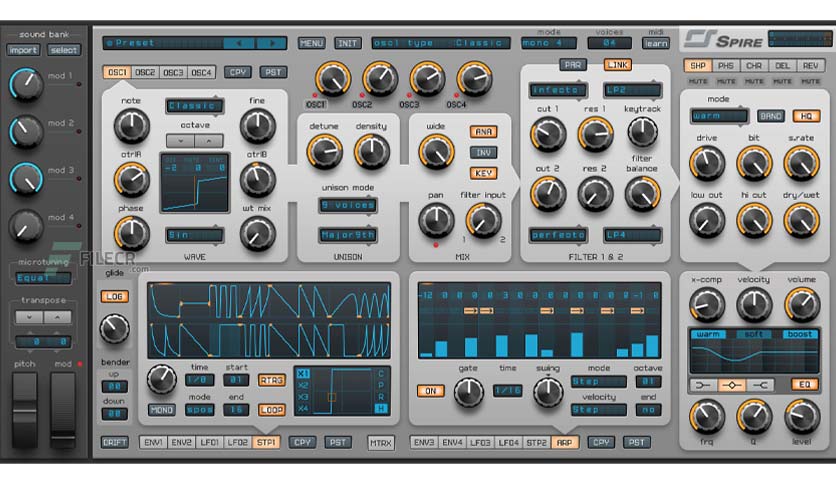Screen dimensions: 836x484
Task: Open the 9 voices unison mode dropdown
Action: point(348,205)
